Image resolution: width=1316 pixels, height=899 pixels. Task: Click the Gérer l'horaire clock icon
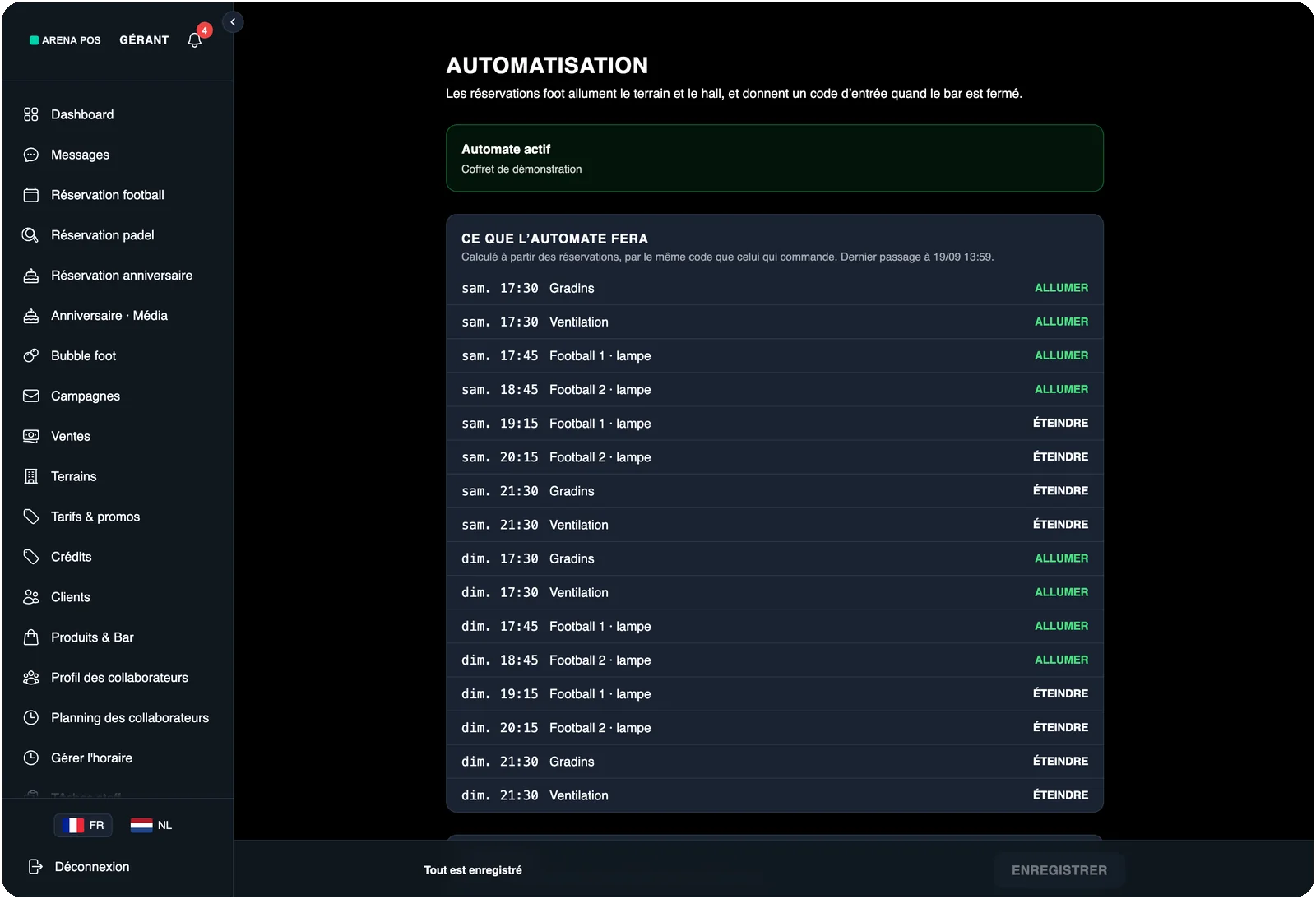pos(31,758)
